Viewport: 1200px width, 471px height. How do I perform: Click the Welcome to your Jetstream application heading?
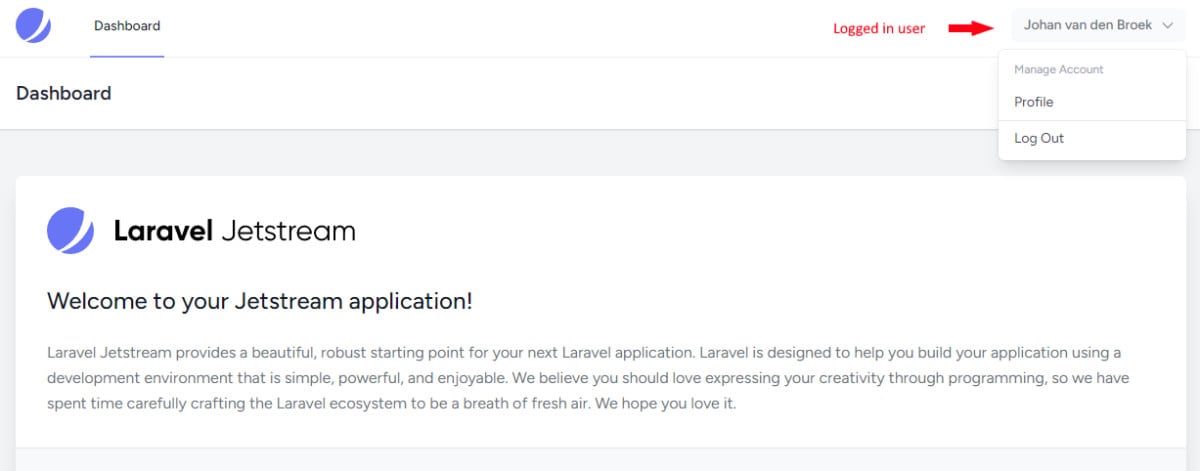coord(260,301)
